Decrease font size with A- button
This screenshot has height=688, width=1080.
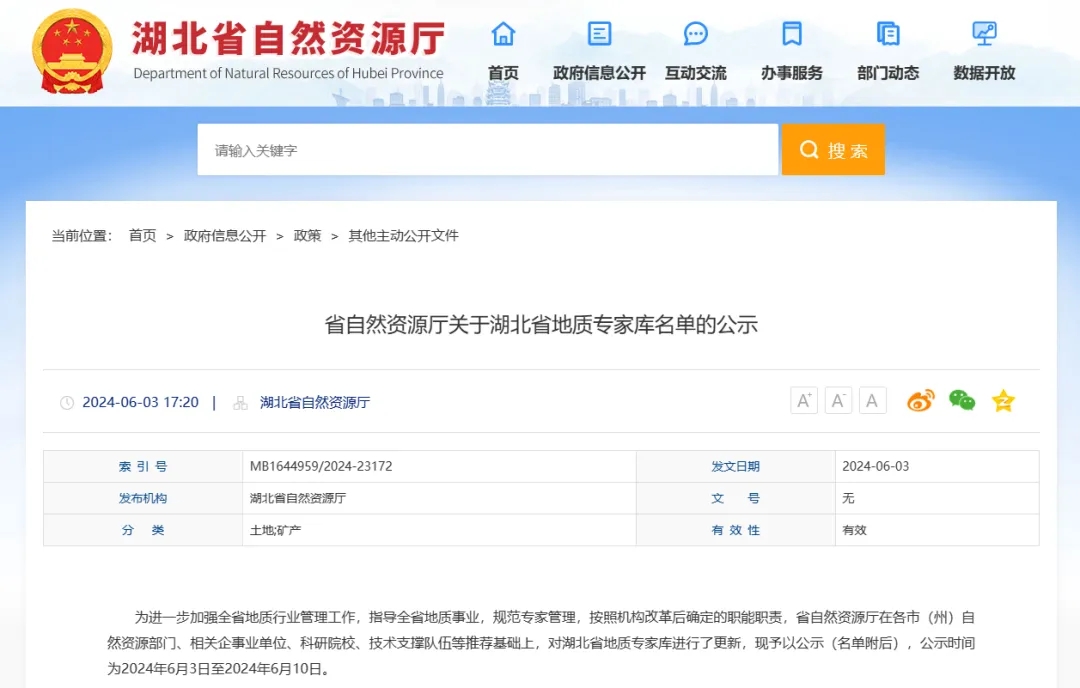tap(838, 401)
